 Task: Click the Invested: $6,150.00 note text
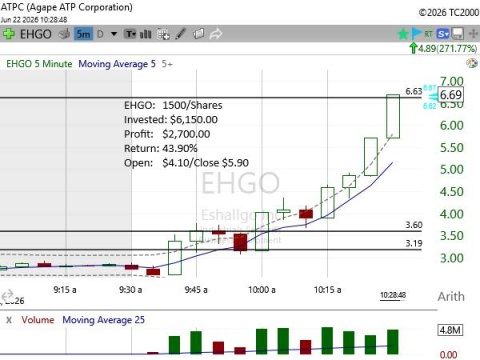(171, 120)
